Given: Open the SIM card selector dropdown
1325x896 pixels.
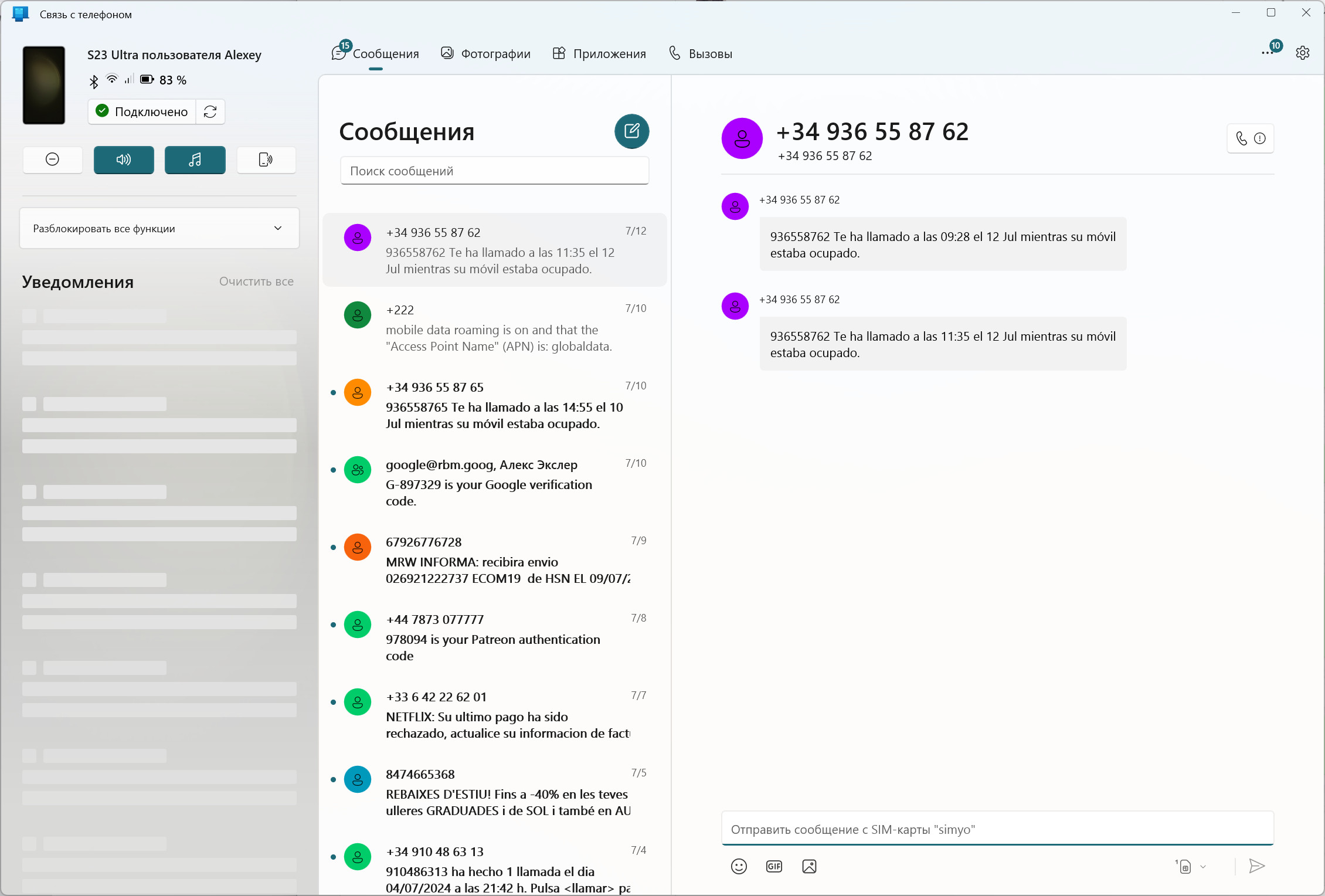Looking at the screenshot, I should (x=1191, y=866).
